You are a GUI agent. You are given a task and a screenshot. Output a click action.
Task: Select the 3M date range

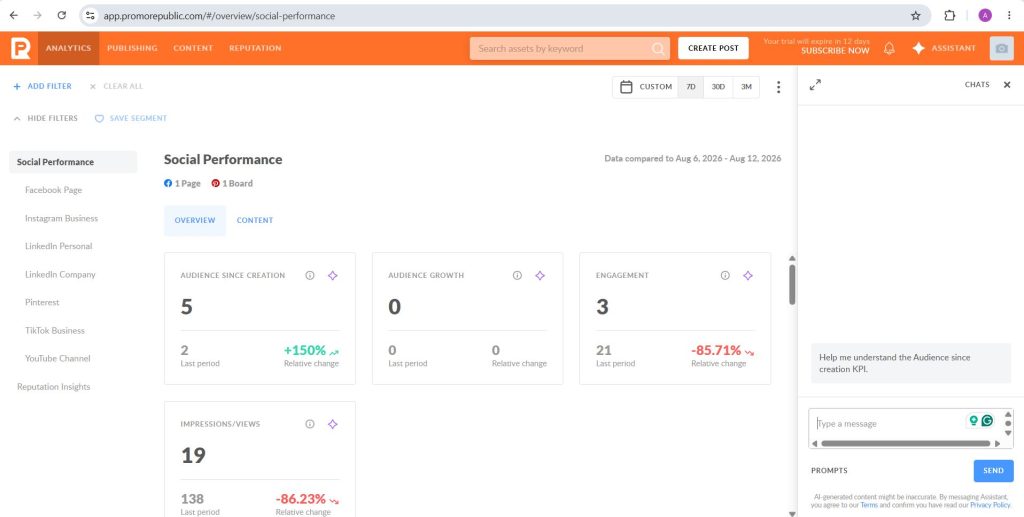746,87
